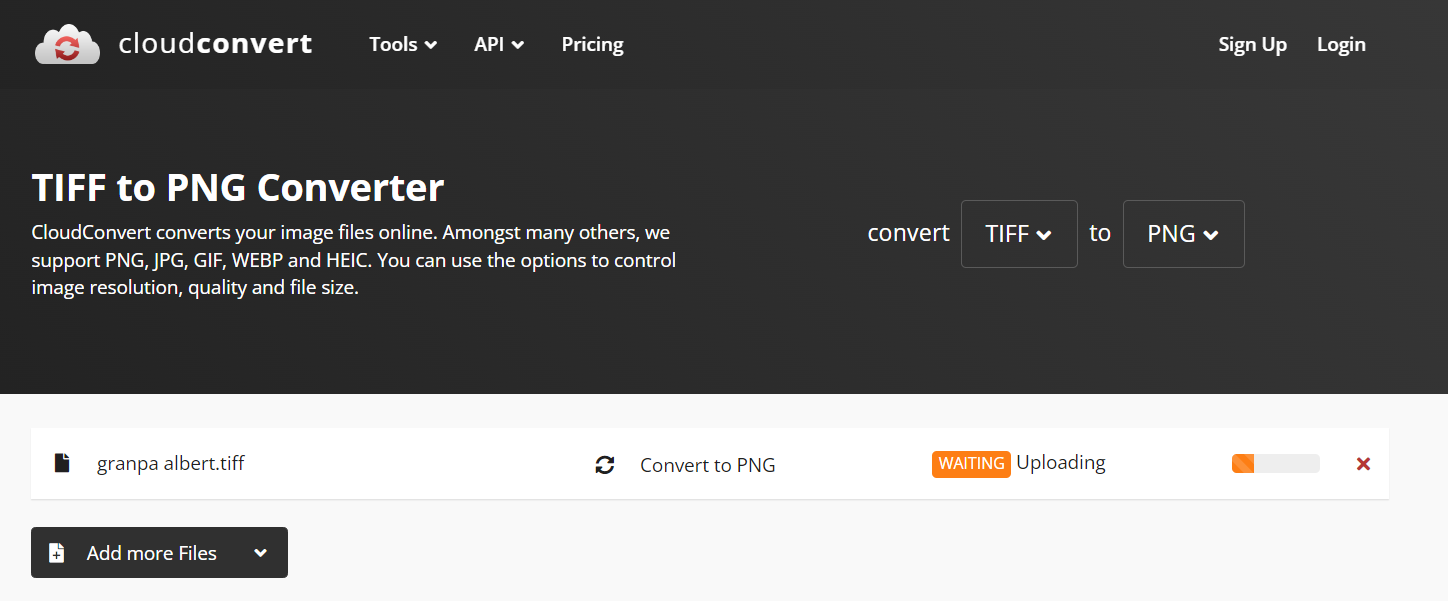Click the CloudConvert cloud logo
1448x601 pixels.
point(67,43)
